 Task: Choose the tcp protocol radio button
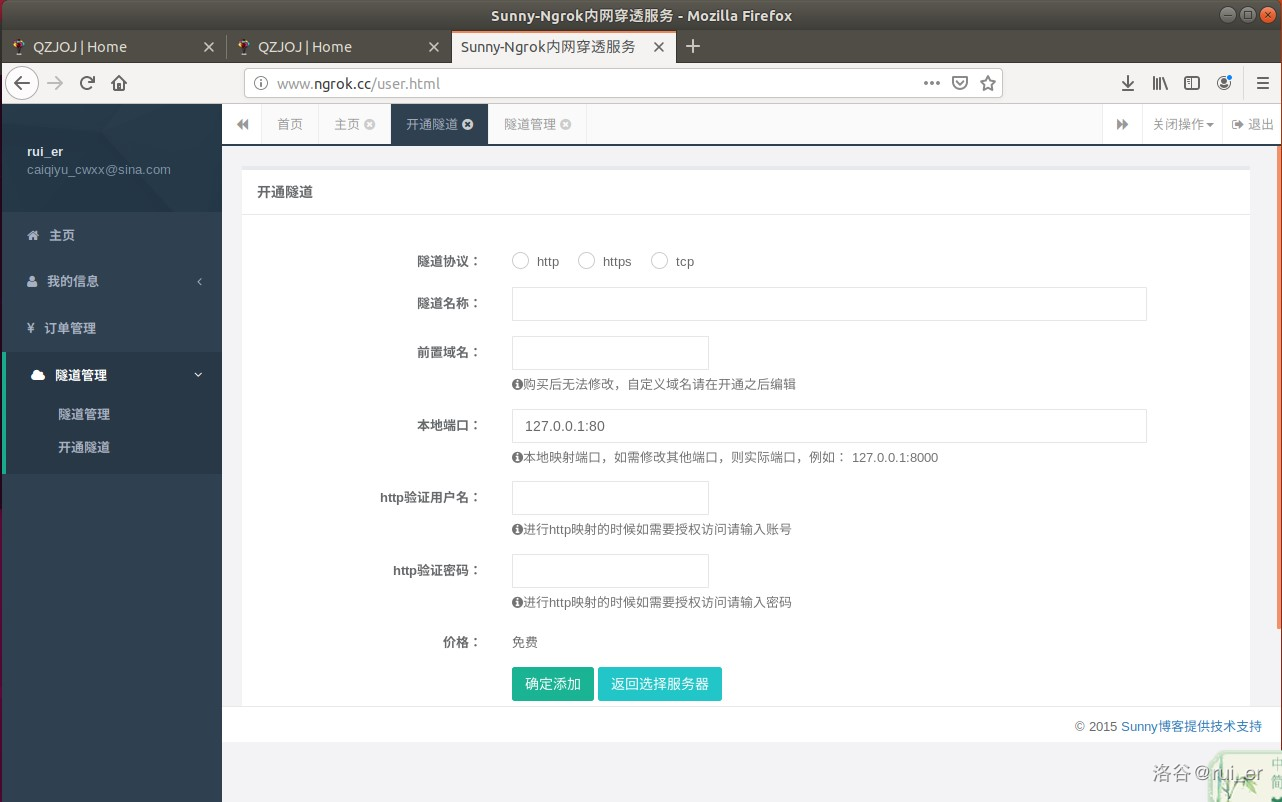point(659,261)
